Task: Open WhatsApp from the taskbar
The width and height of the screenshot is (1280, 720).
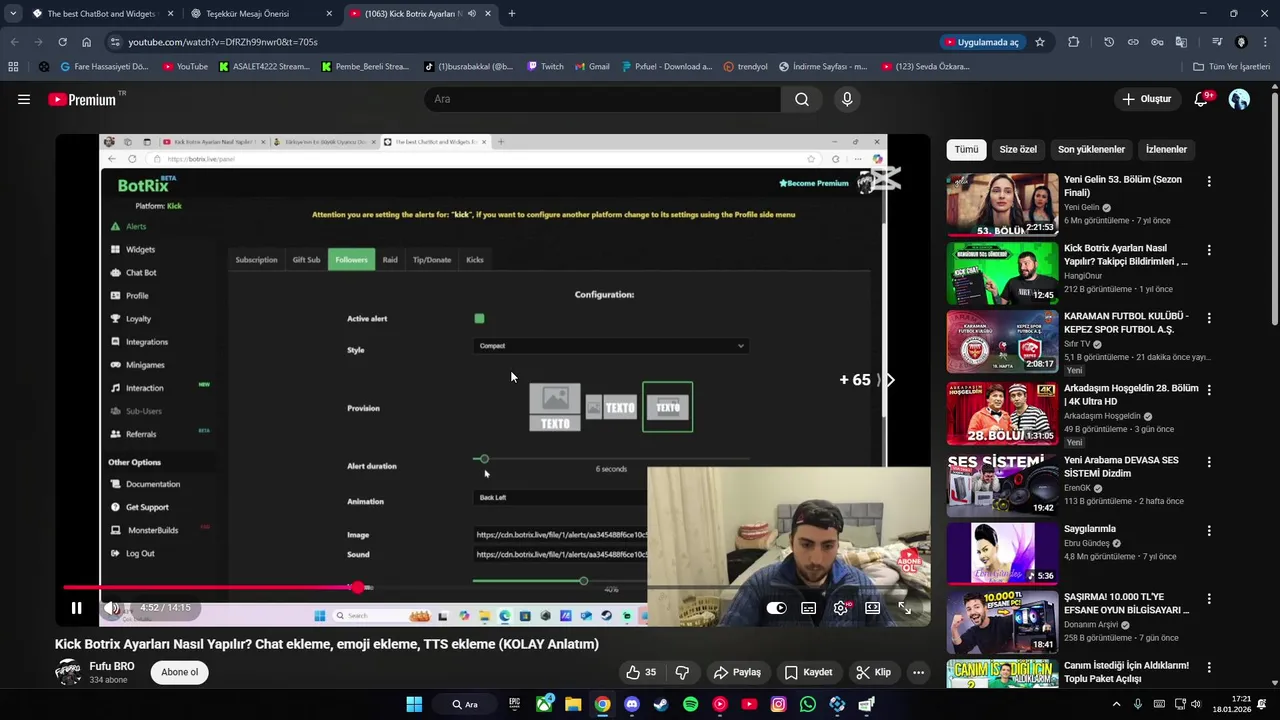Action: coord(808,704)
